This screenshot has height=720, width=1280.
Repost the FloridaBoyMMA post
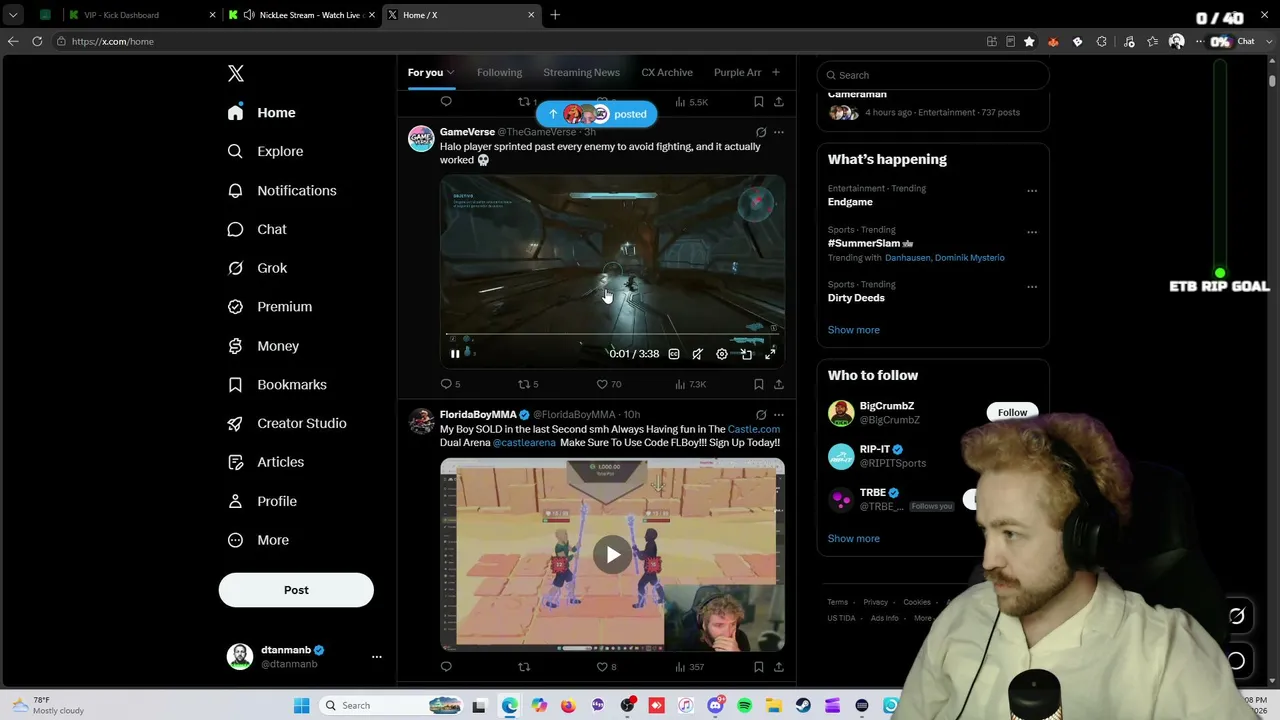pos(524,667)
